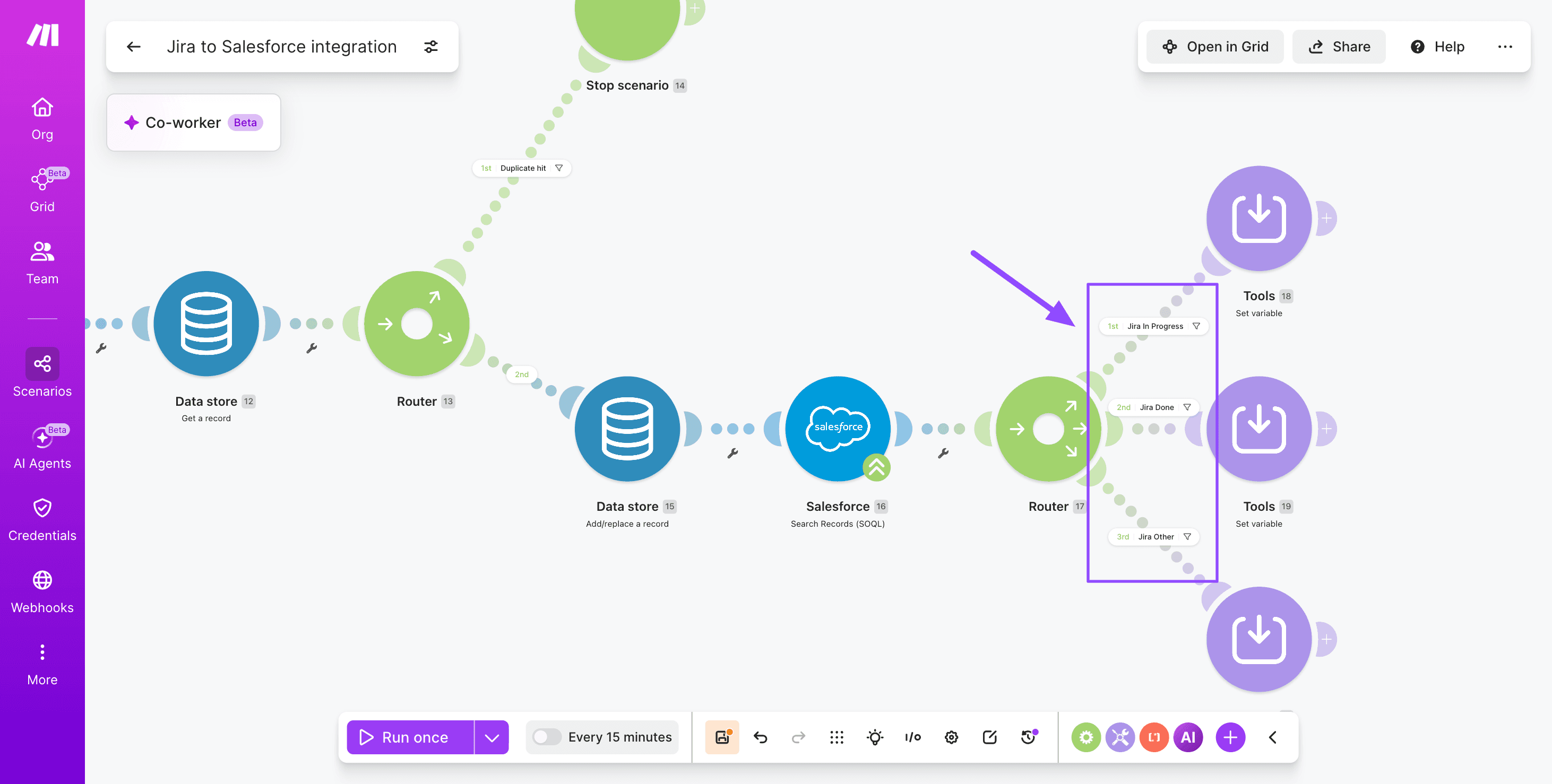Add a favorite using the purple plus button

1230,737
